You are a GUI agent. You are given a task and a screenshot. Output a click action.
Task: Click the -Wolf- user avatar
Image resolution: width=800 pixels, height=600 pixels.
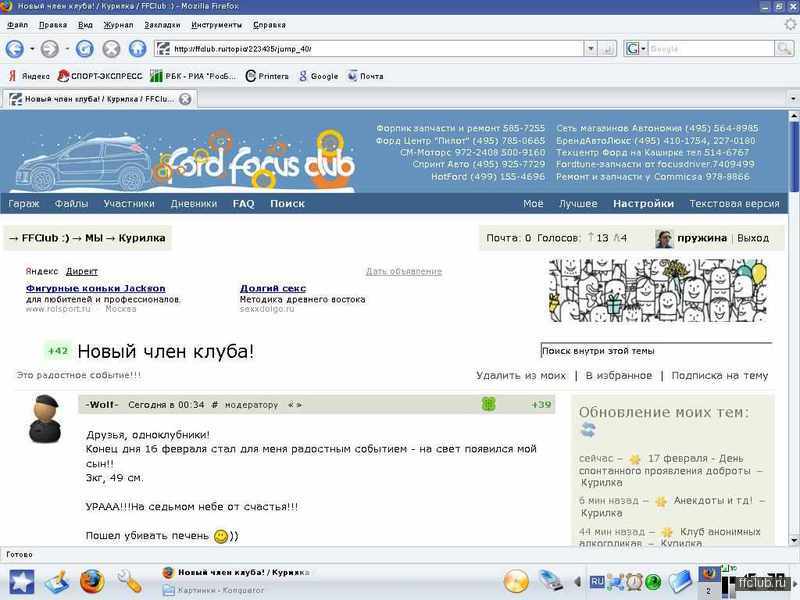point(44,419)
